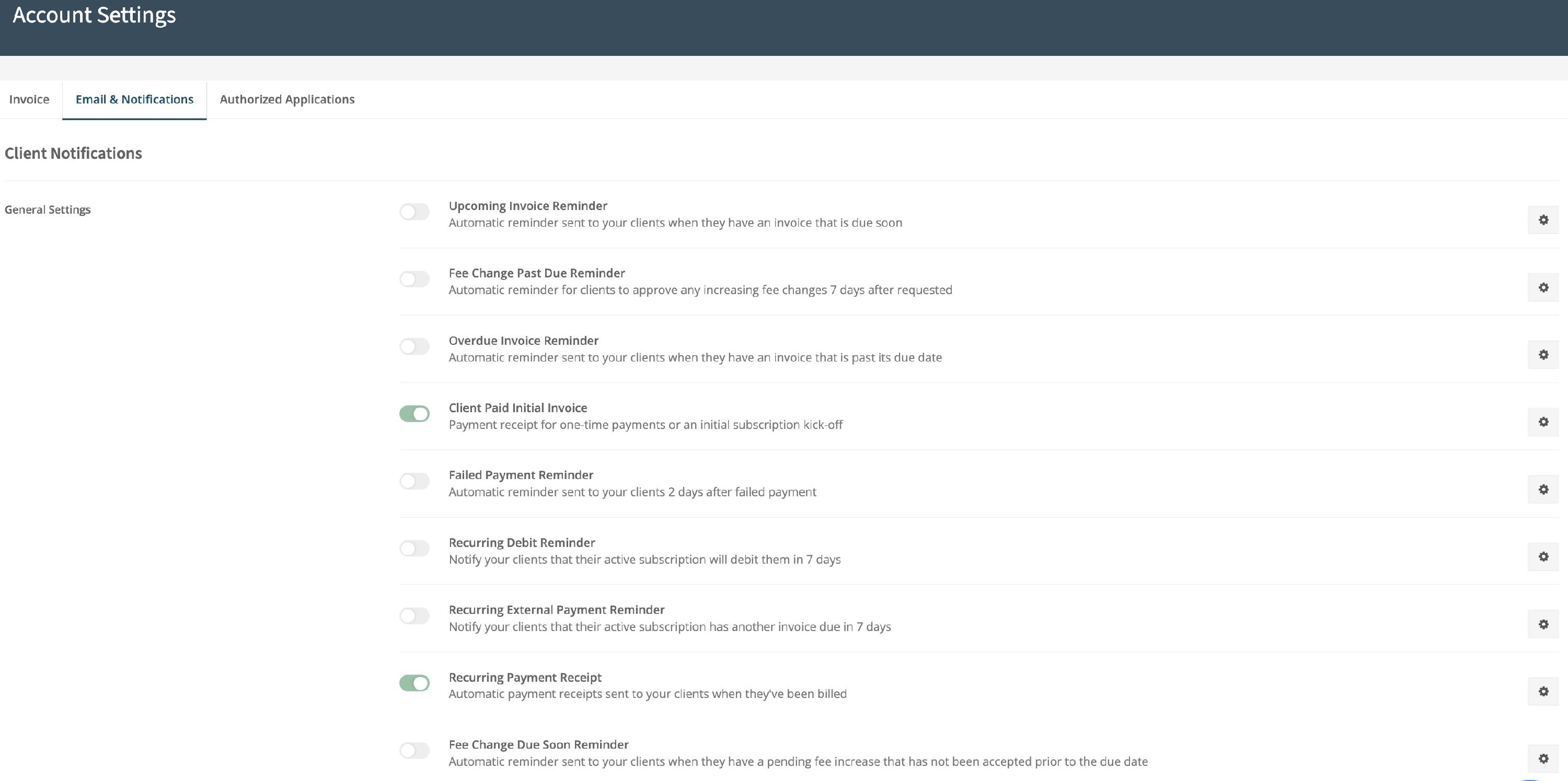Switch to the Invoice tab

pos(29,99)
